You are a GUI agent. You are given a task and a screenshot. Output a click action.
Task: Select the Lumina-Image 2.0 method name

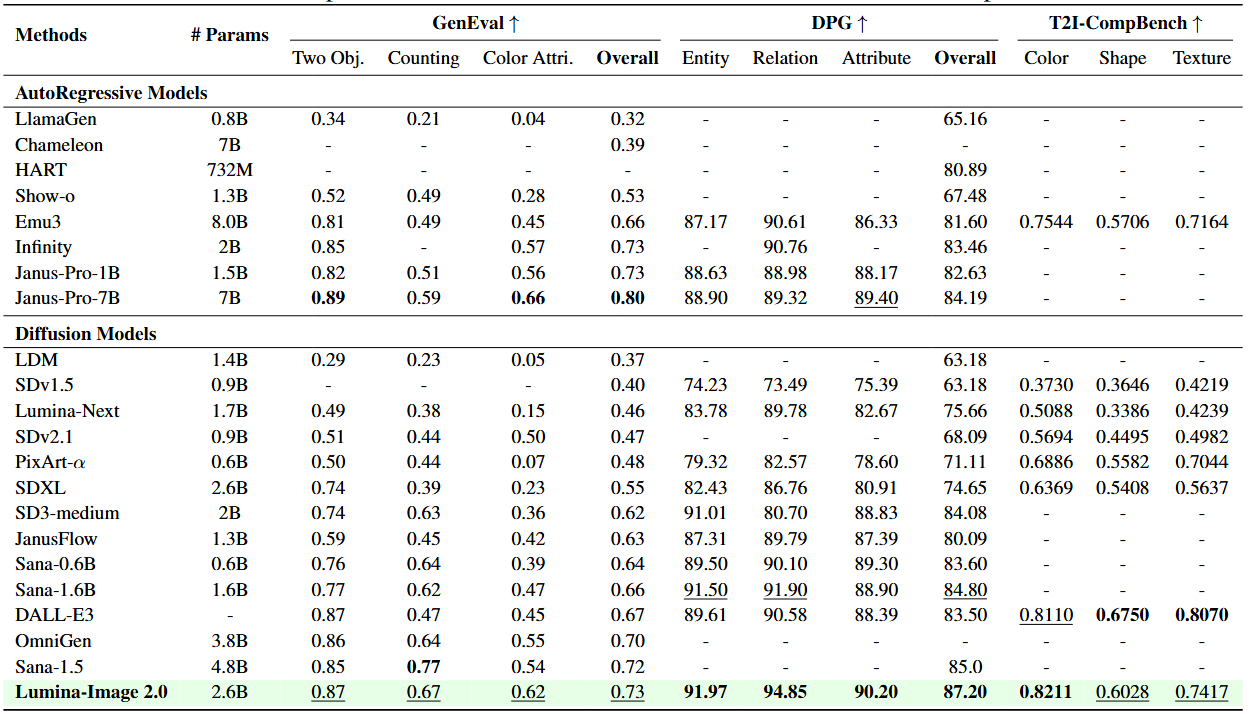tap(91, 692)
